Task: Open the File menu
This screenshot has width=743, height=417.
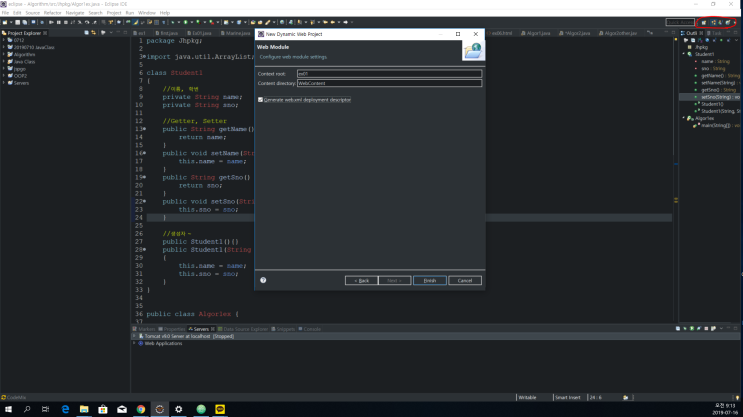Action: click(5, 13)
